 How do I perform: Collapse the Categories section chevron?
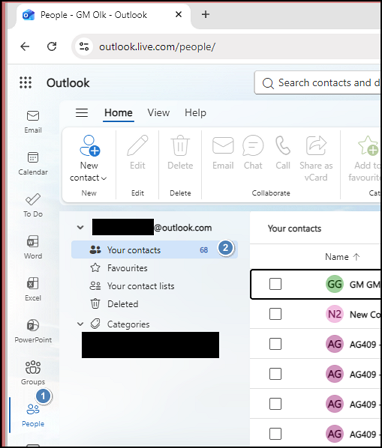(x=80, y=324)
